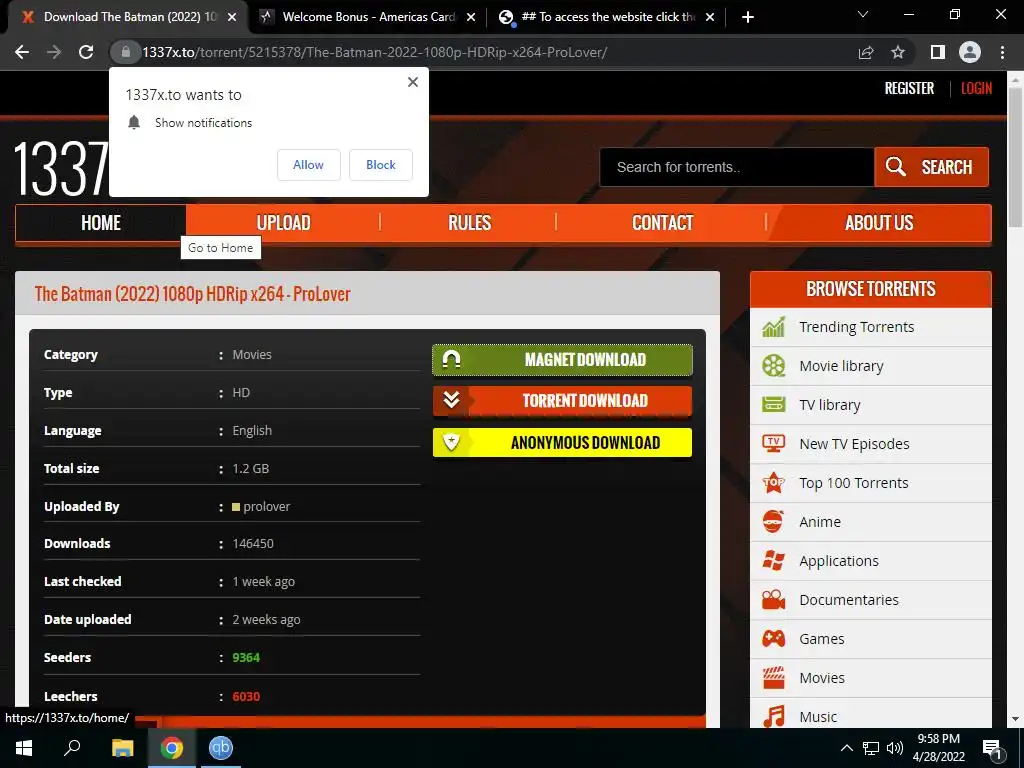Screen dimensions: 1024x768
Task: Bookmark this page with the star icon
Action: click(x=898, y=52)
